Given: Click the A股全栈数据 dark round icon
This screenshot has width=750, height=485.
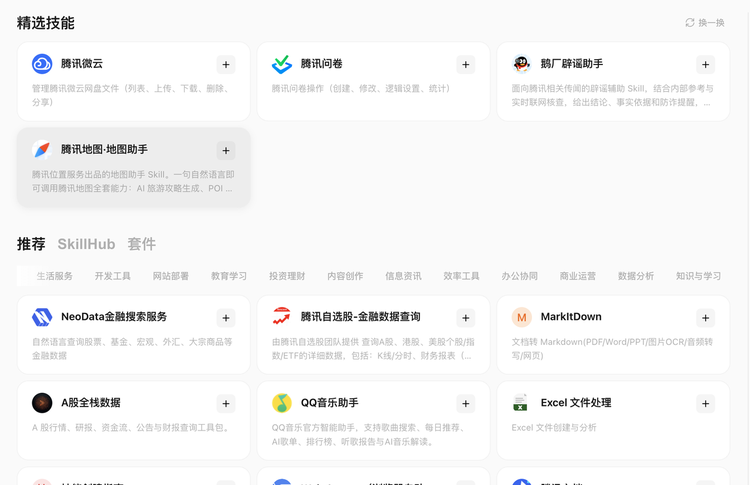Looking at the screenshot, I should (42, 403).
